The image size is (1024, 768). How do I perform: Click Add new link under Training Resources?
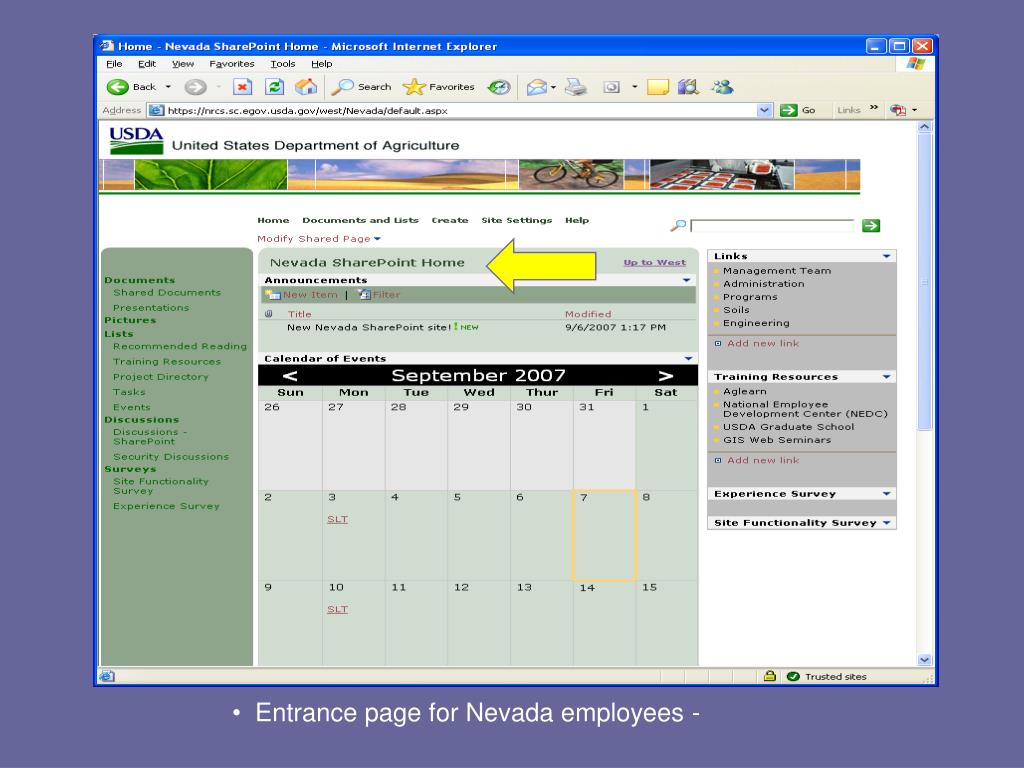(x=763, y=460)
